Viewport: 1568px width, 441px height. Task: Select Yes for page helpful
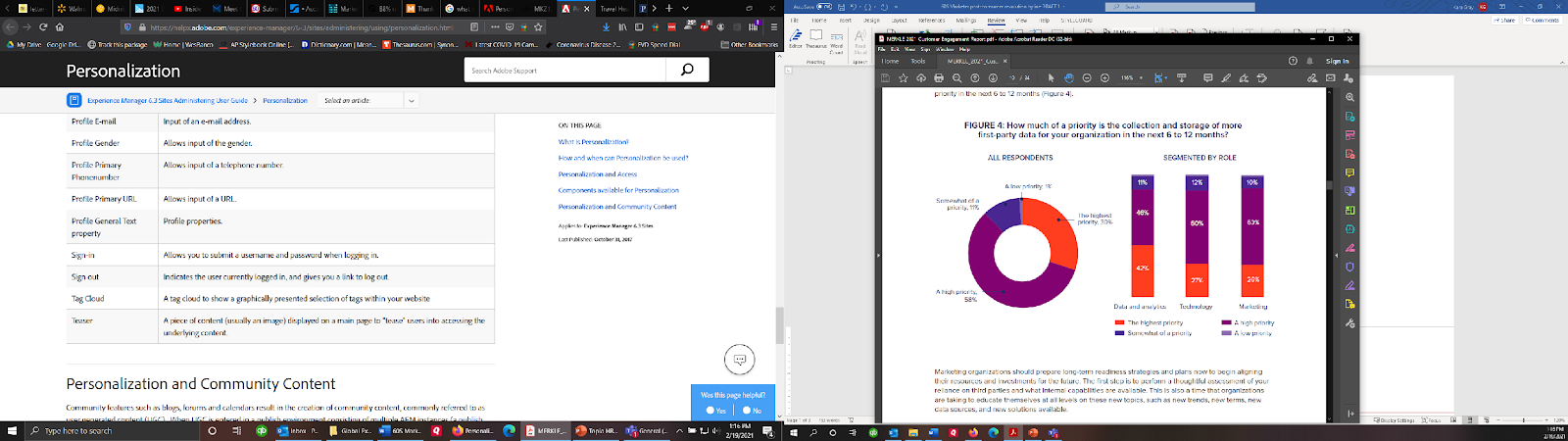pyautogui.click(x=716, y=410)
